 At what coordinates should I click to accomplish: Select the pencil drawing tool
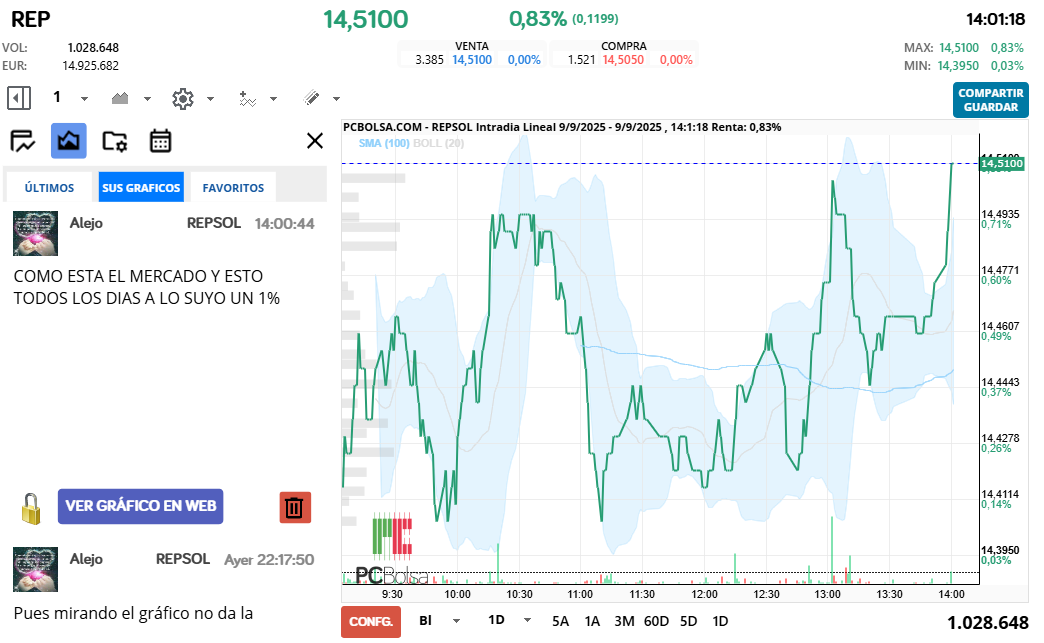pos(312,99)
